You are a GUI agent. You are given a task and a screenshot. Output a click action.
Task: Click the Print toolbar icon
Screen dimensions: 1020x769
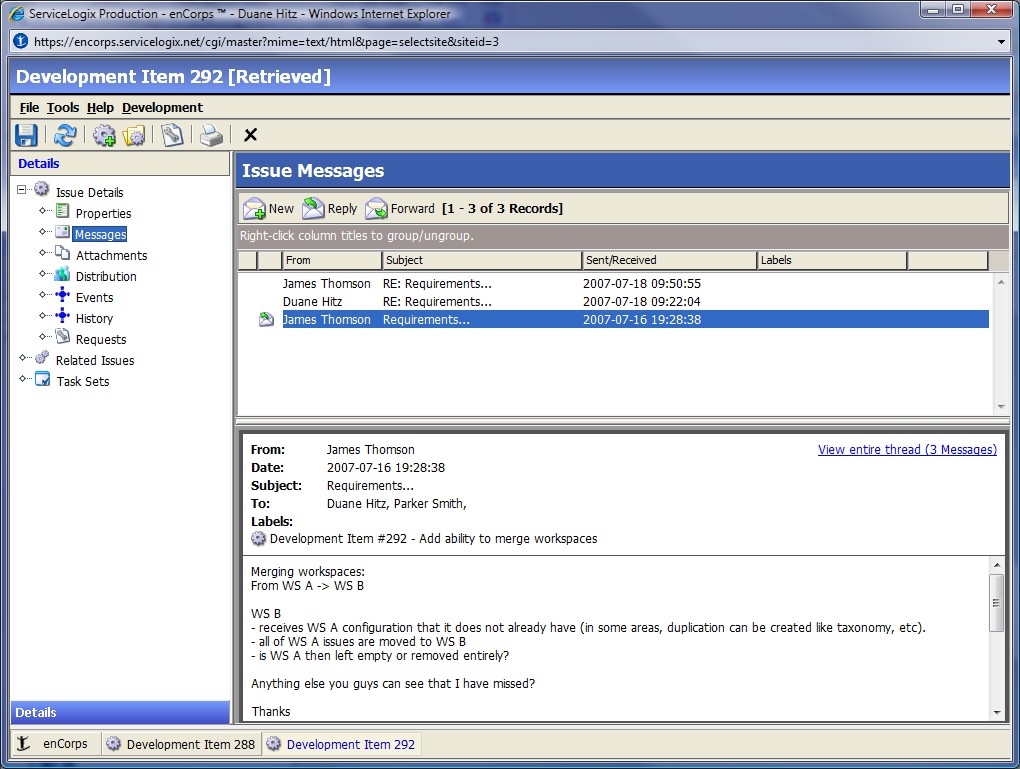click(211, 135)
